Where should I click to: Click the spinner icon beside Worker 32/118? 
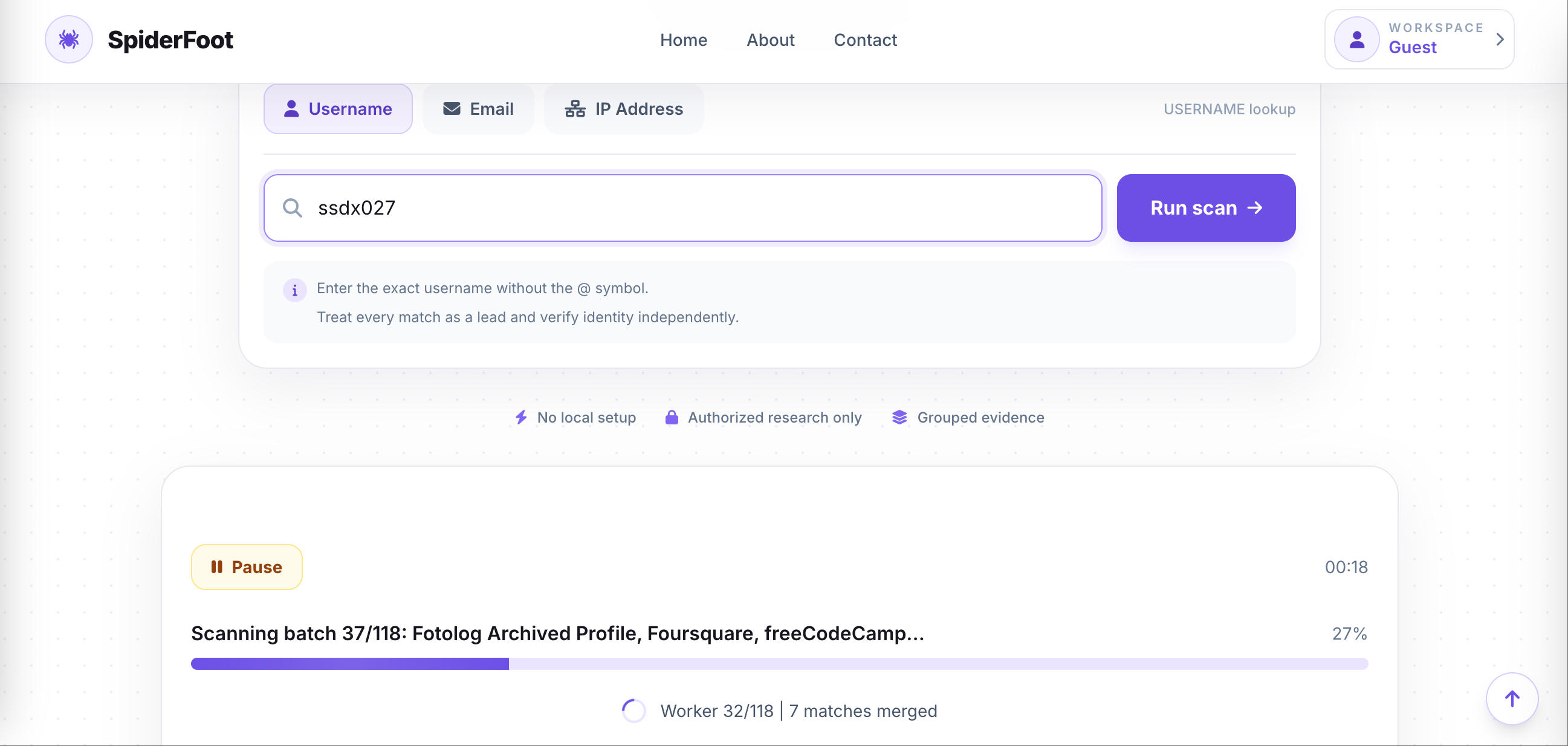click(633, 711)
